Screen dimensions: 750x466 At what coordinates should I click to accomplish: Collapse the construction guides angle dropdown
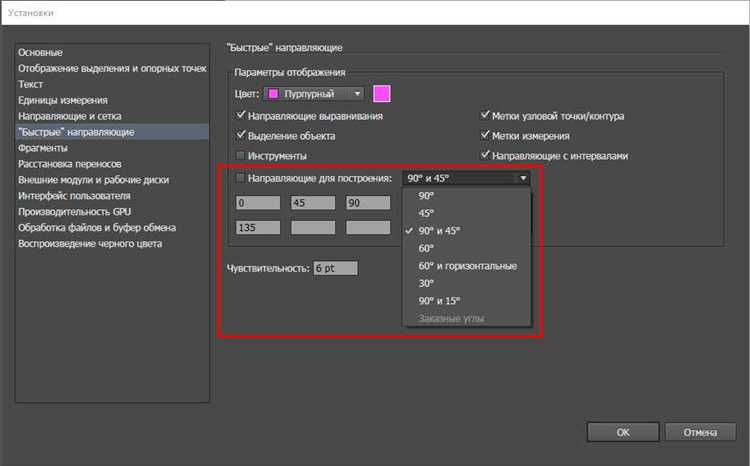(x=466, y=178)
